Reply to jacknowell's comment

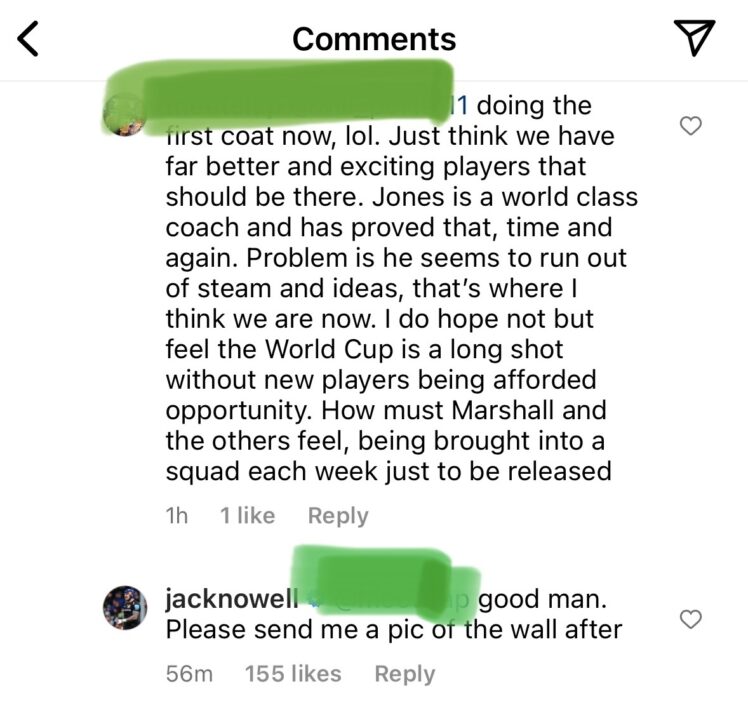[405, 674]
